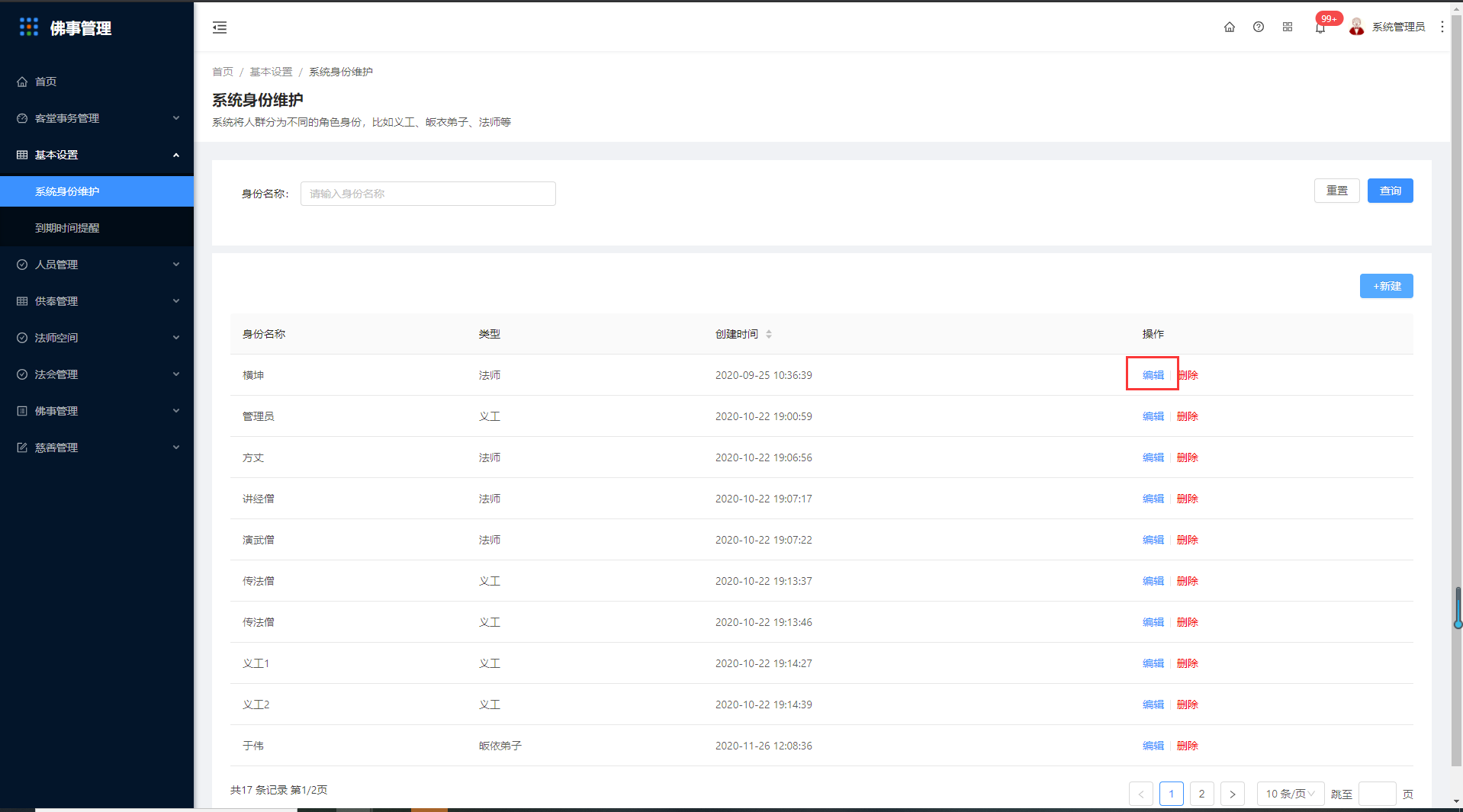Open the grid apps icon in header

[x=1288, y=27]
